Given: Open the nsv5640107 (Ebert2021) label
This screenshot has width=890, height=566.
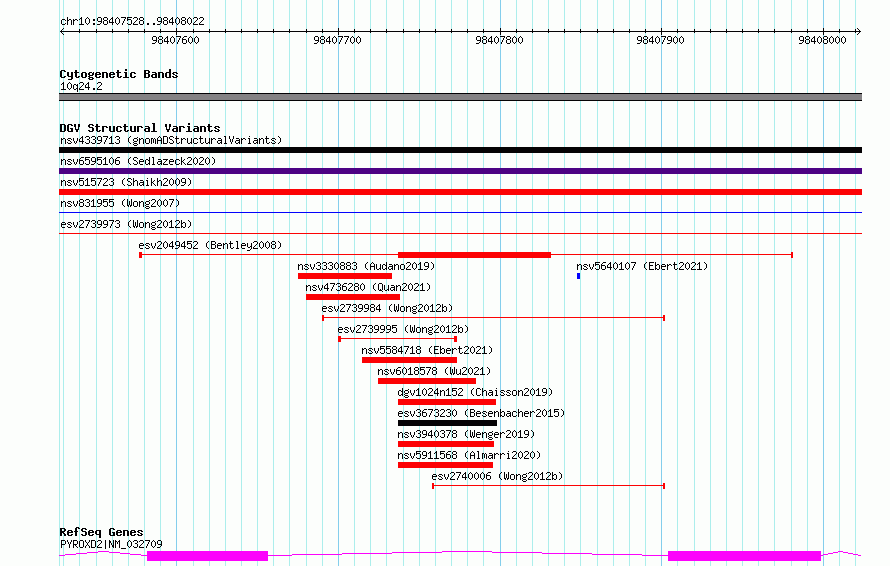Looking at the screenshot, I should click(642, 266).
